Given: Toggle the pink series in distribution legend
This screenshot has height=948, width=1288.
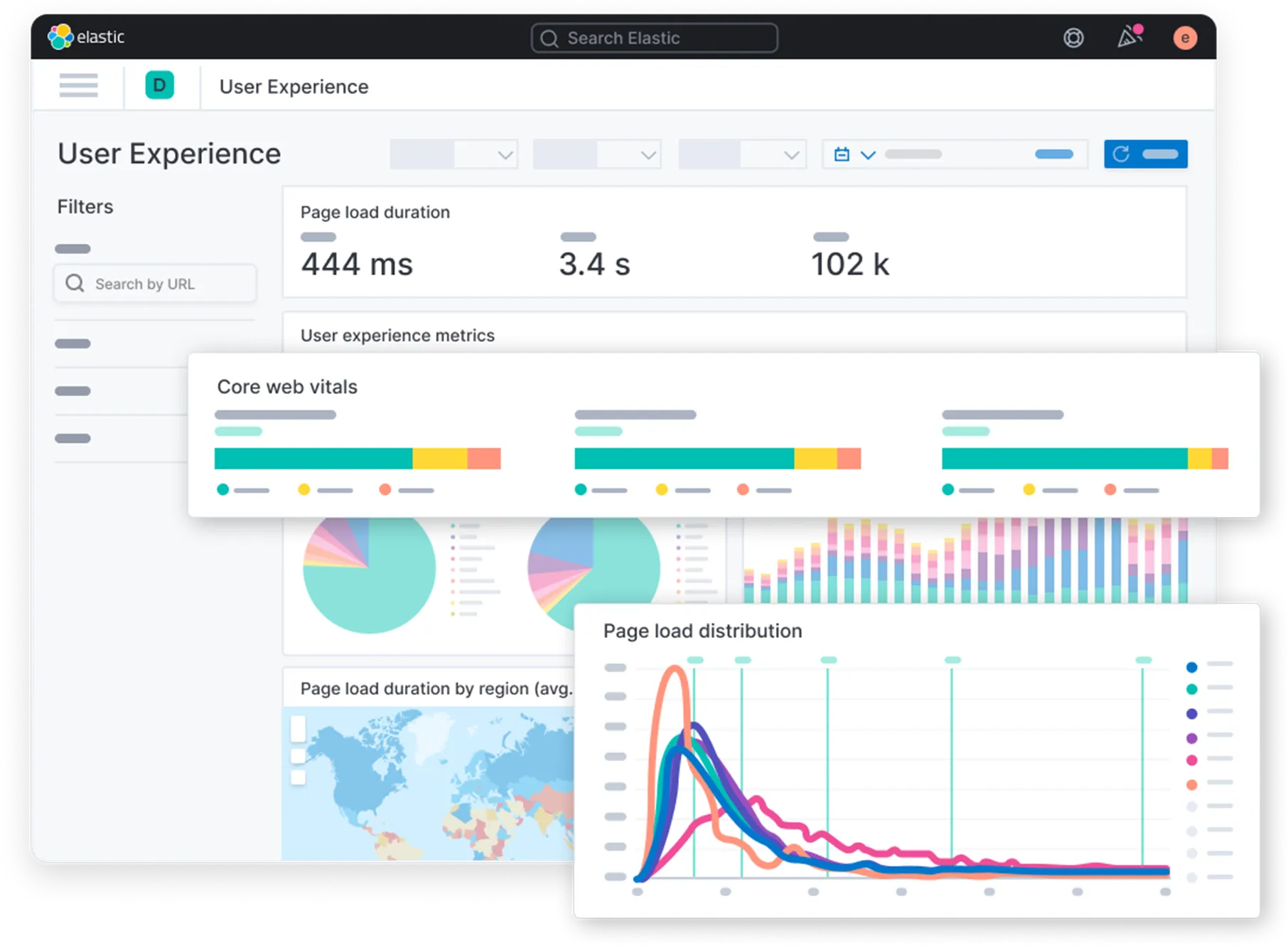Looking at the screenshot, I should tap(1192, 760).
